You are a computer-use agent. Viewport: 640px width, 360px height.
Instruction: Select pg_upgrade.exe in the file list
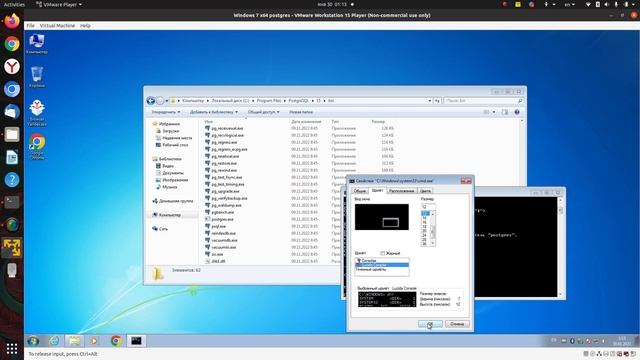[225, 191]
